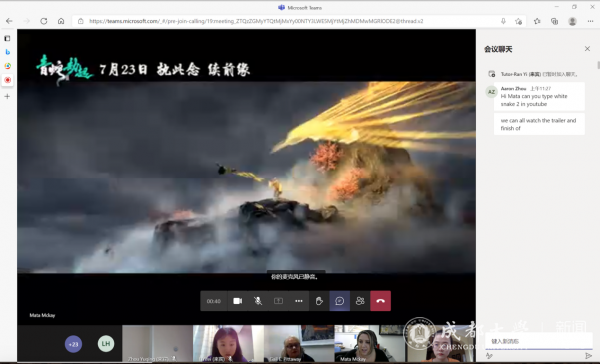Unmute the microphone in the call toolbar
600x364 pixels.
coord(258,301)
